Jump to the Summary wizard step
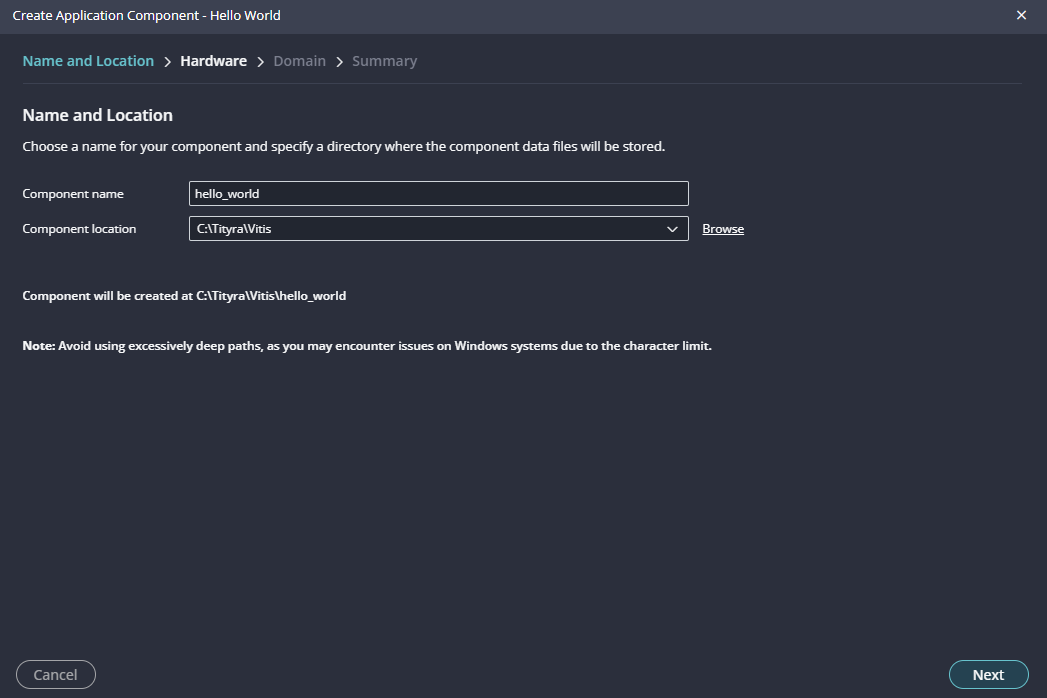1047x698 pixels. point(384,61)
